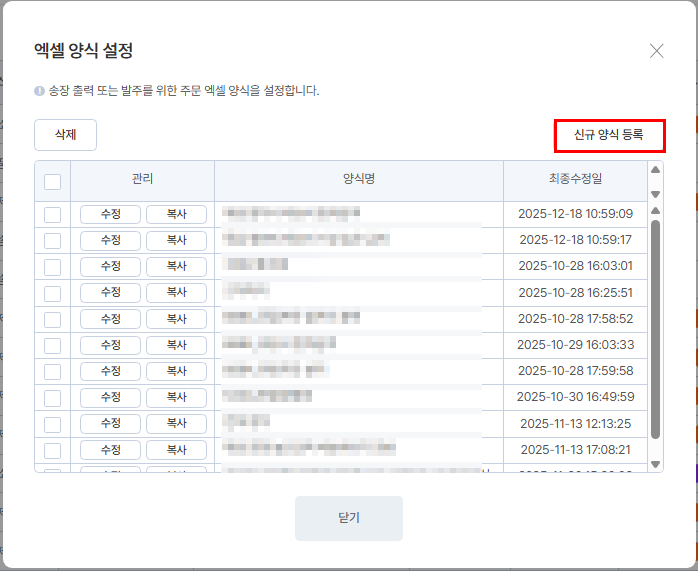Click 복사 for row 2025-10-28 16:03:01
The image size is (698, 571).
coord(177,266)
